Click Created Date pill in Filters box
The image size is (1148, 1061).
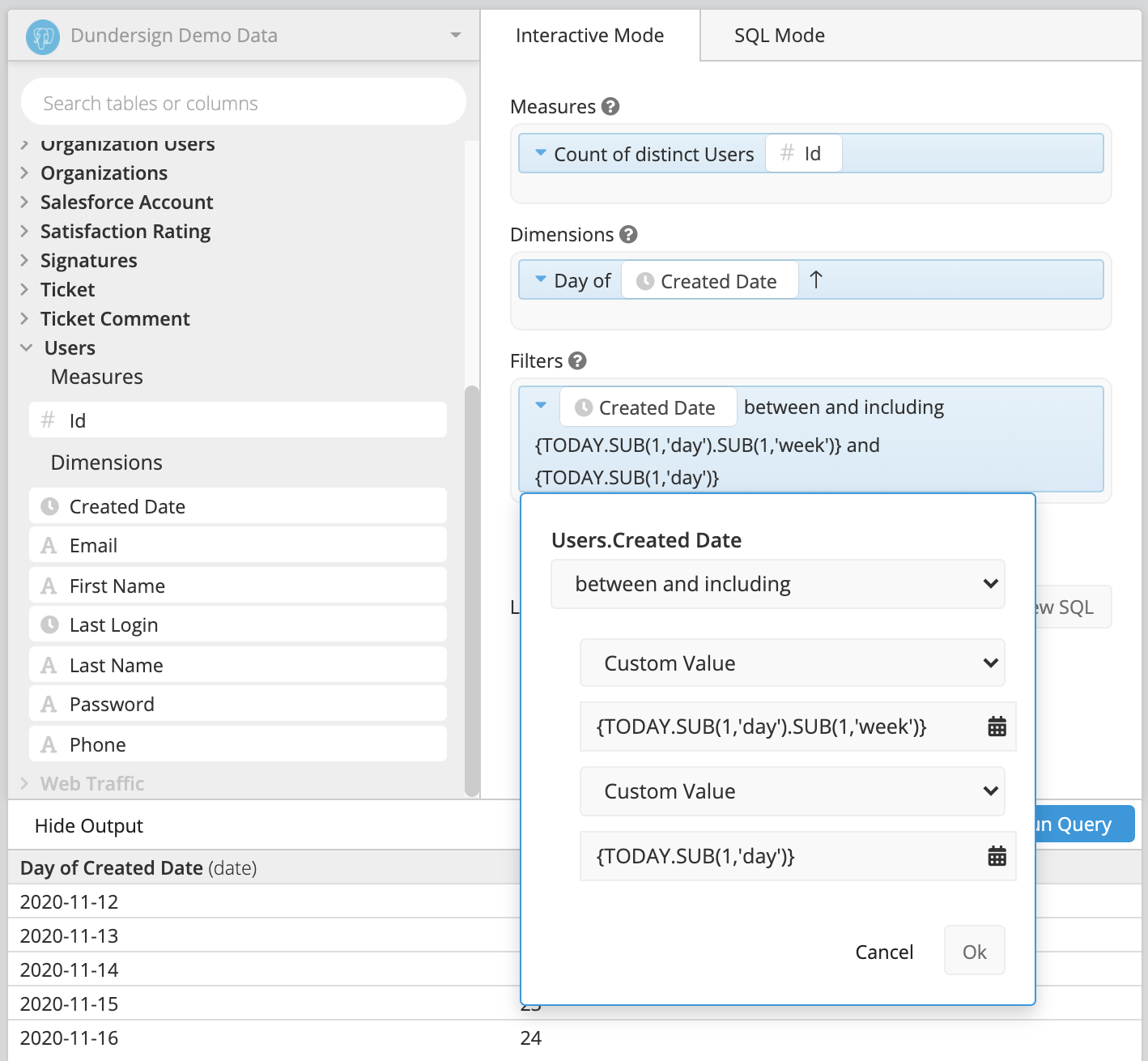[x=648, y=407]
